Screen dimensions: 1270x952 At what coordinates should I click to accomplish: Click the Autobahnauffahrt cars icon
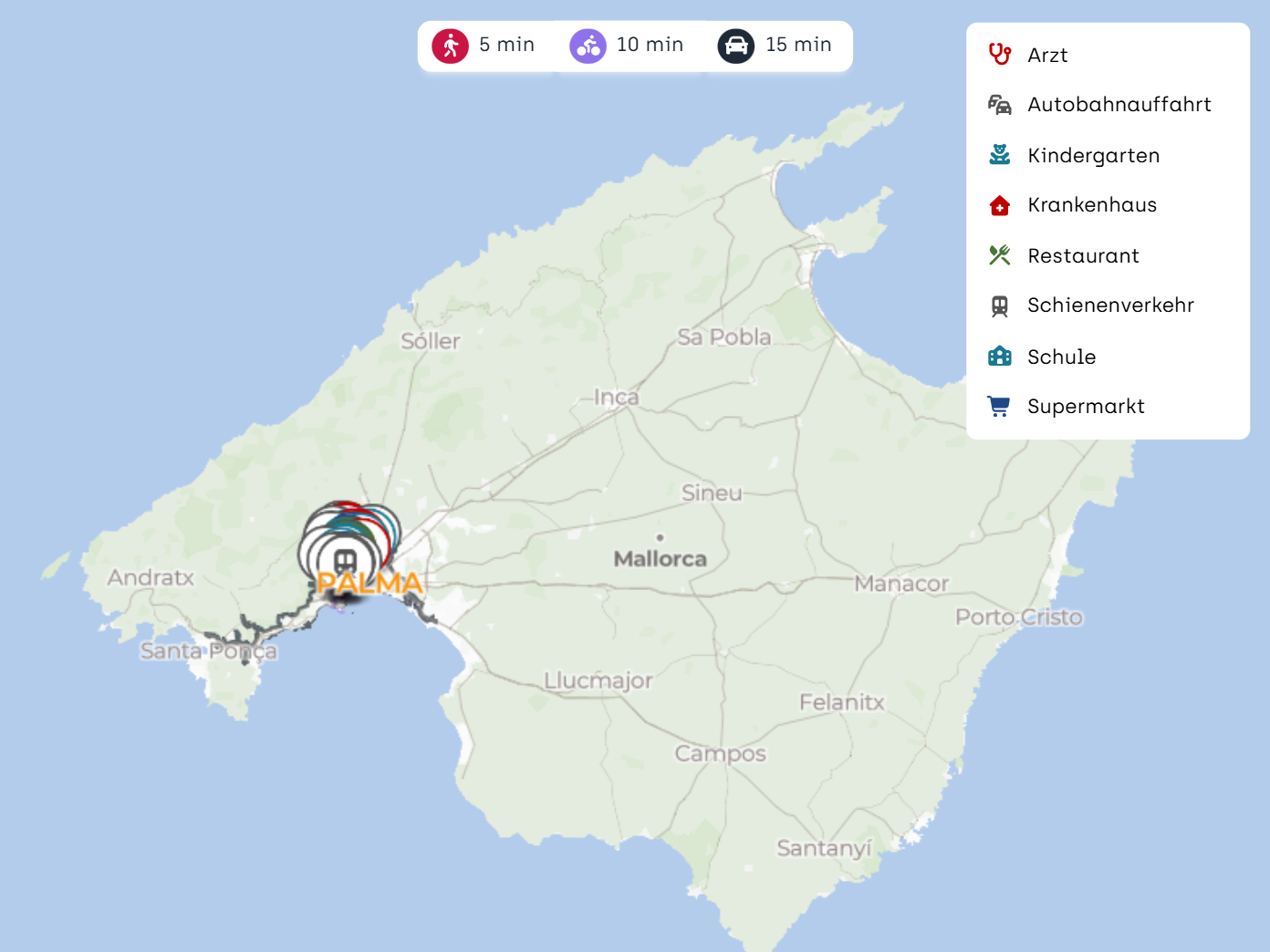pos(1000,105)
